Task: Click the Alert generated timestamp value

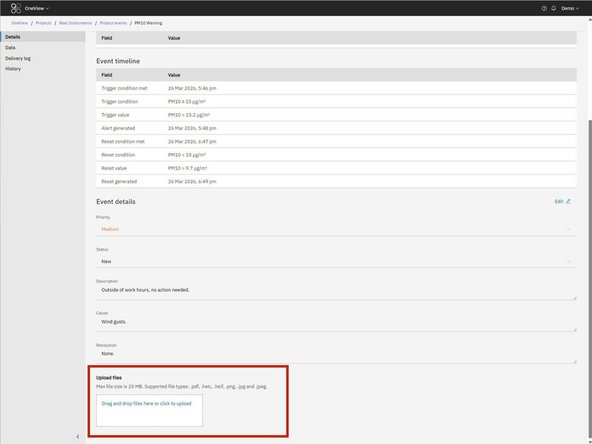Action: point(192,128)
